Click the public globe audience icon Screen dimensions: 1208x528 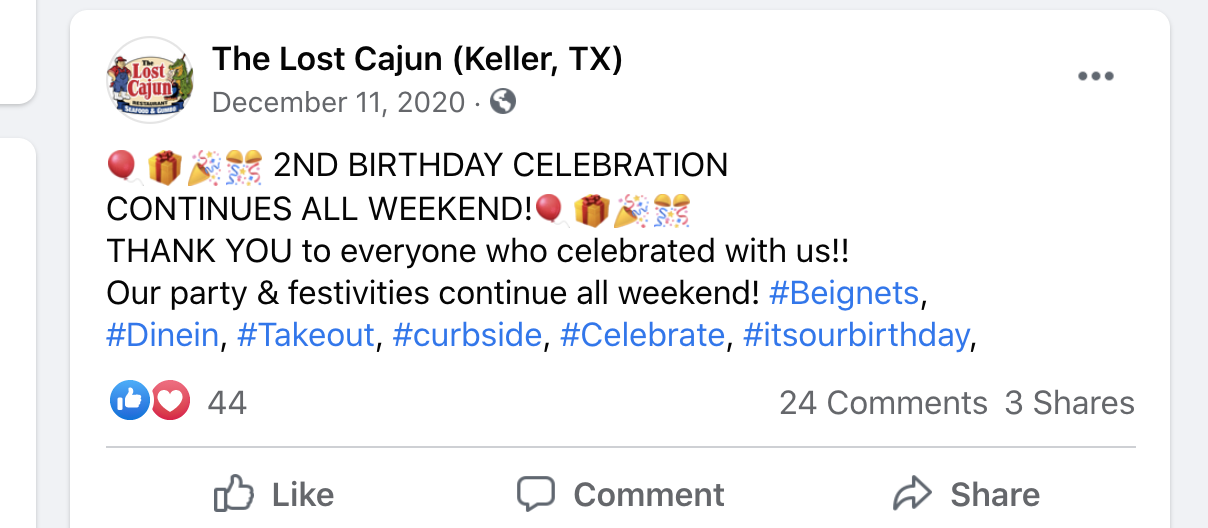505,101
